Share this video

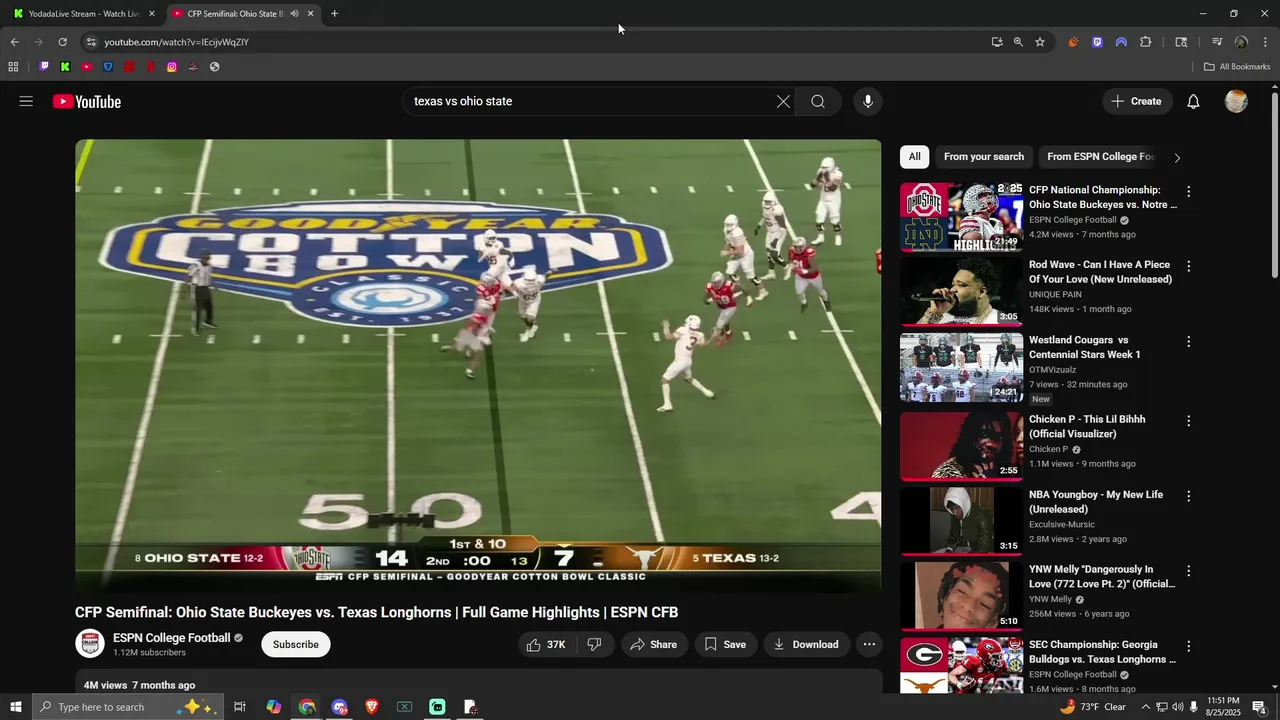tap(654, 645)
